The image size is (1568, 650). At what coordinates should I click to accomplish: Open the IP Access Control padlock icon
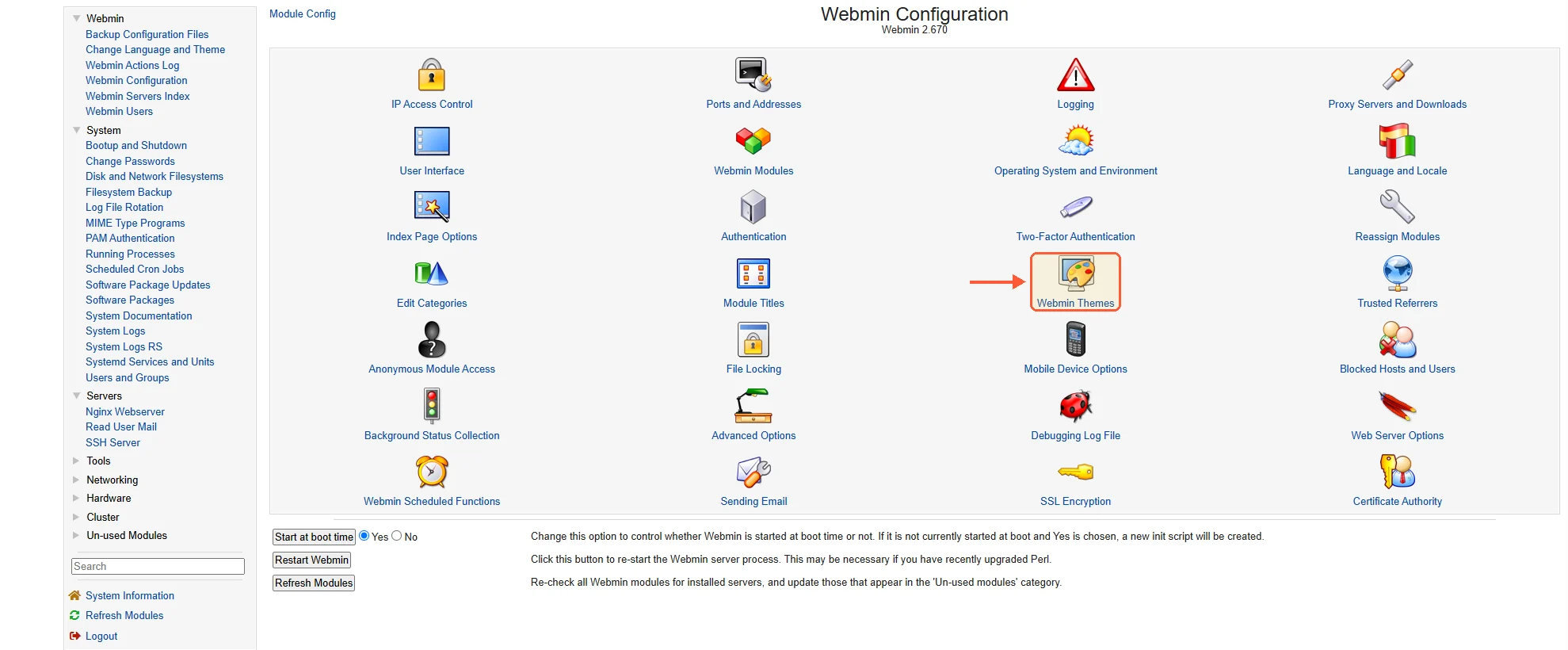(432, 75)
